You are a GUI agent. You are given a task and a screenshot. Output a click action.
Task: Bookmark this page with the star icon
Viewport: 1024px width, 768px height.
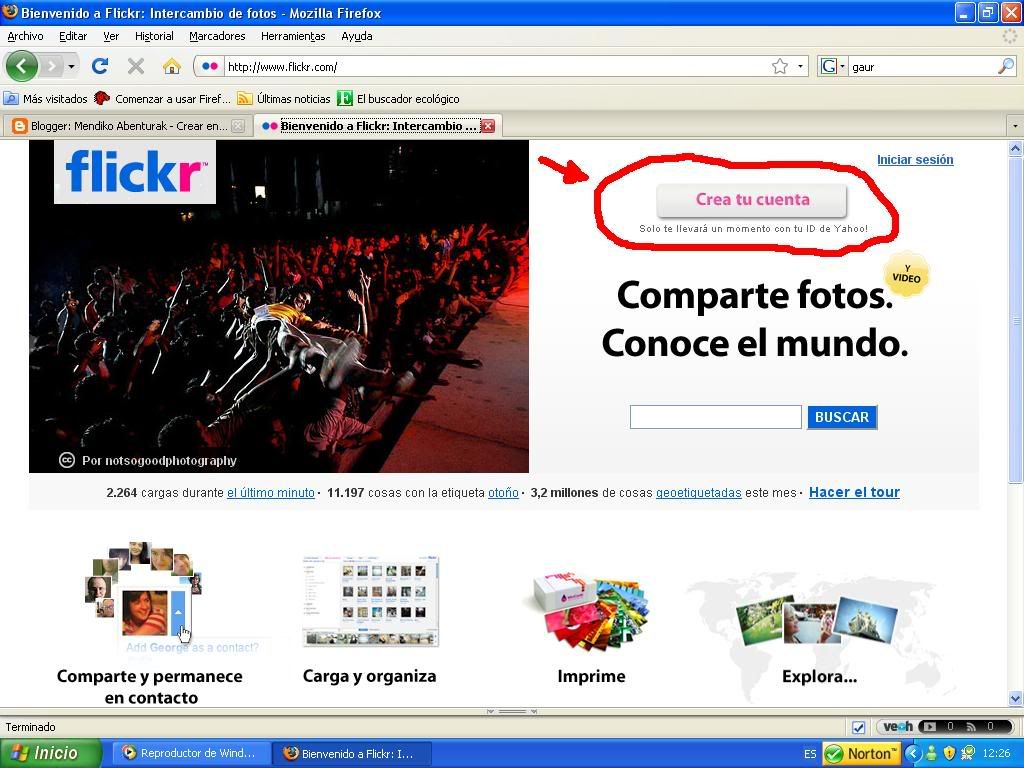(780, 66)
